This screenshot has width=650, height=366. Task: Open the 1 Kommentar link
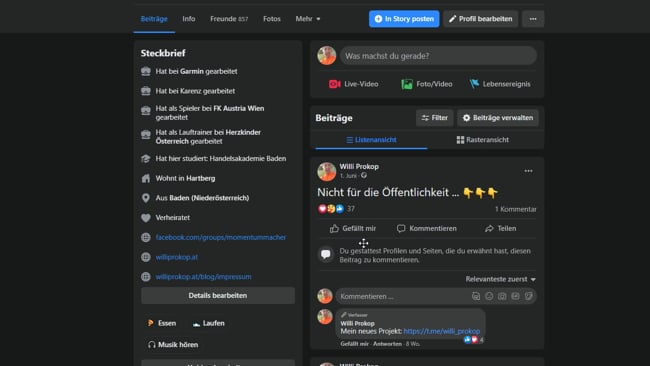pos(515,209)
